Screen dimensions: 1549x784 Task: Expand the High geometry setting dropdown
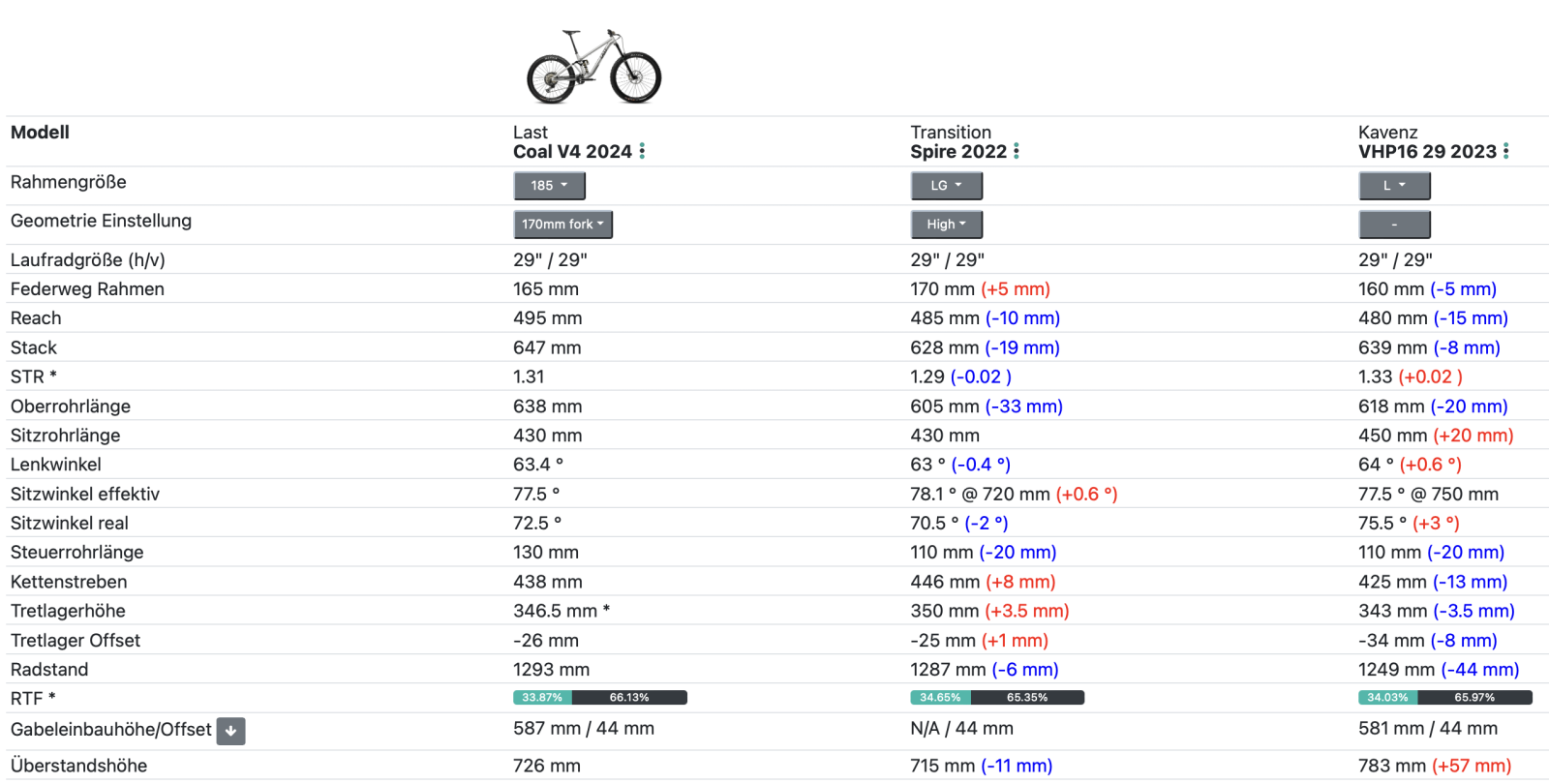tap(946, 225)
